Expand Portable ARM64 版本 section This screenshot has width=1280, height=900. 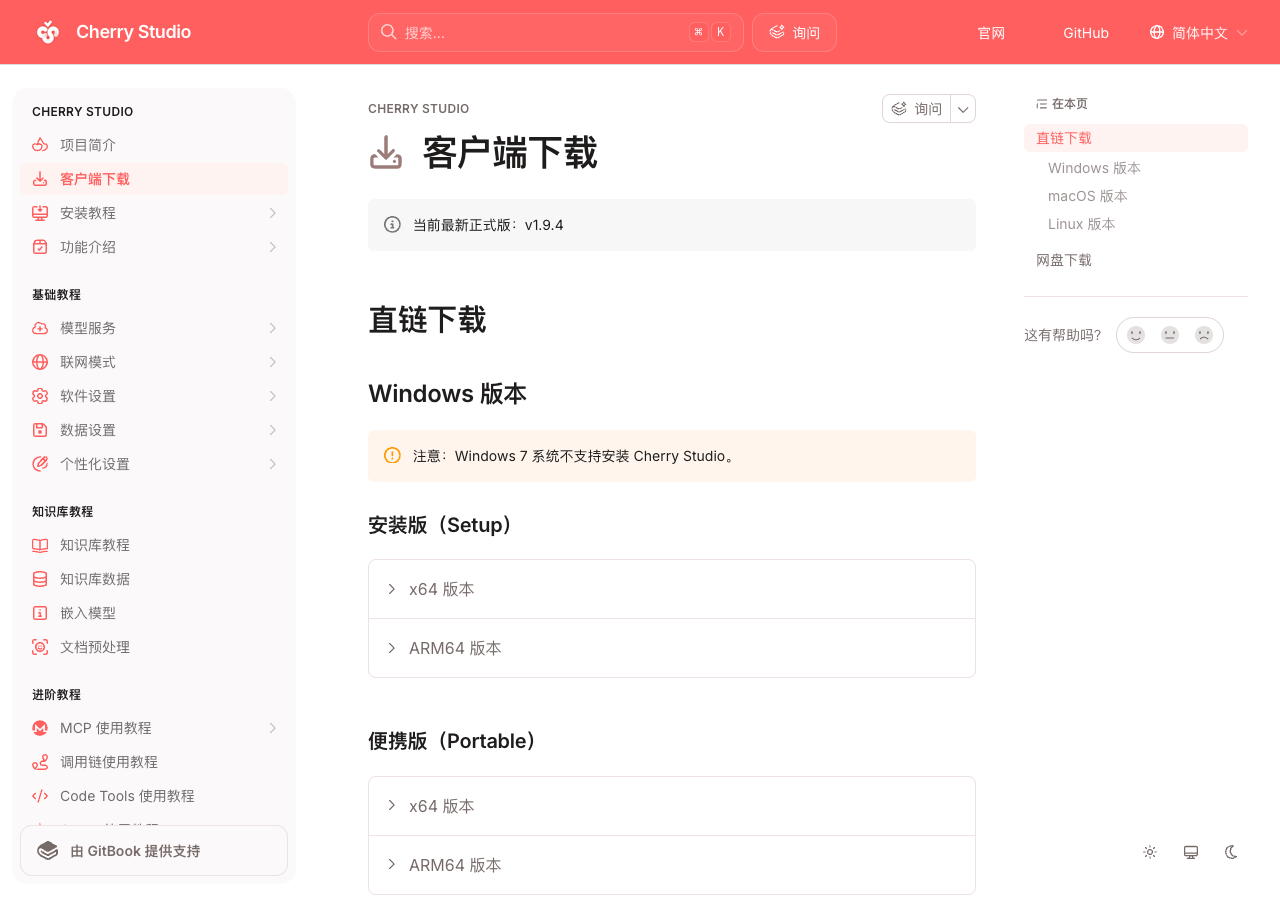pyautogui.click(x=671, y=865)
